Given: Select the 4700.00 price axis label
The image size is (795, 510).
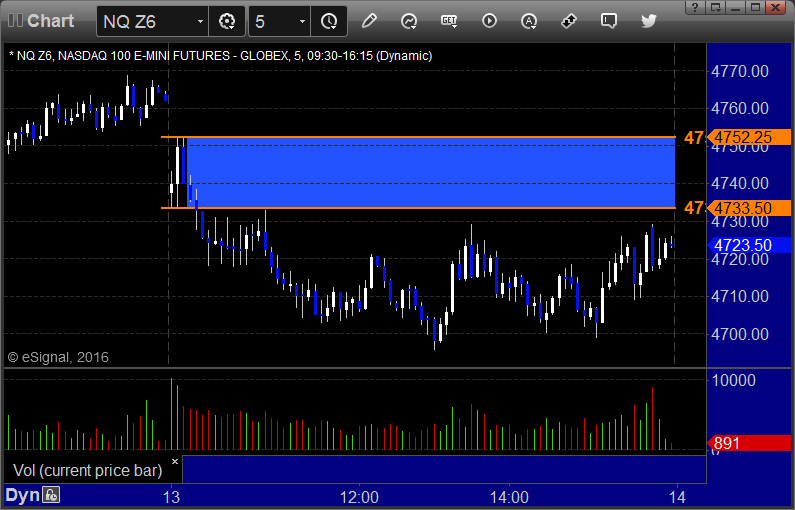Looking at the screenshot, I should click(x=740, y=334).
